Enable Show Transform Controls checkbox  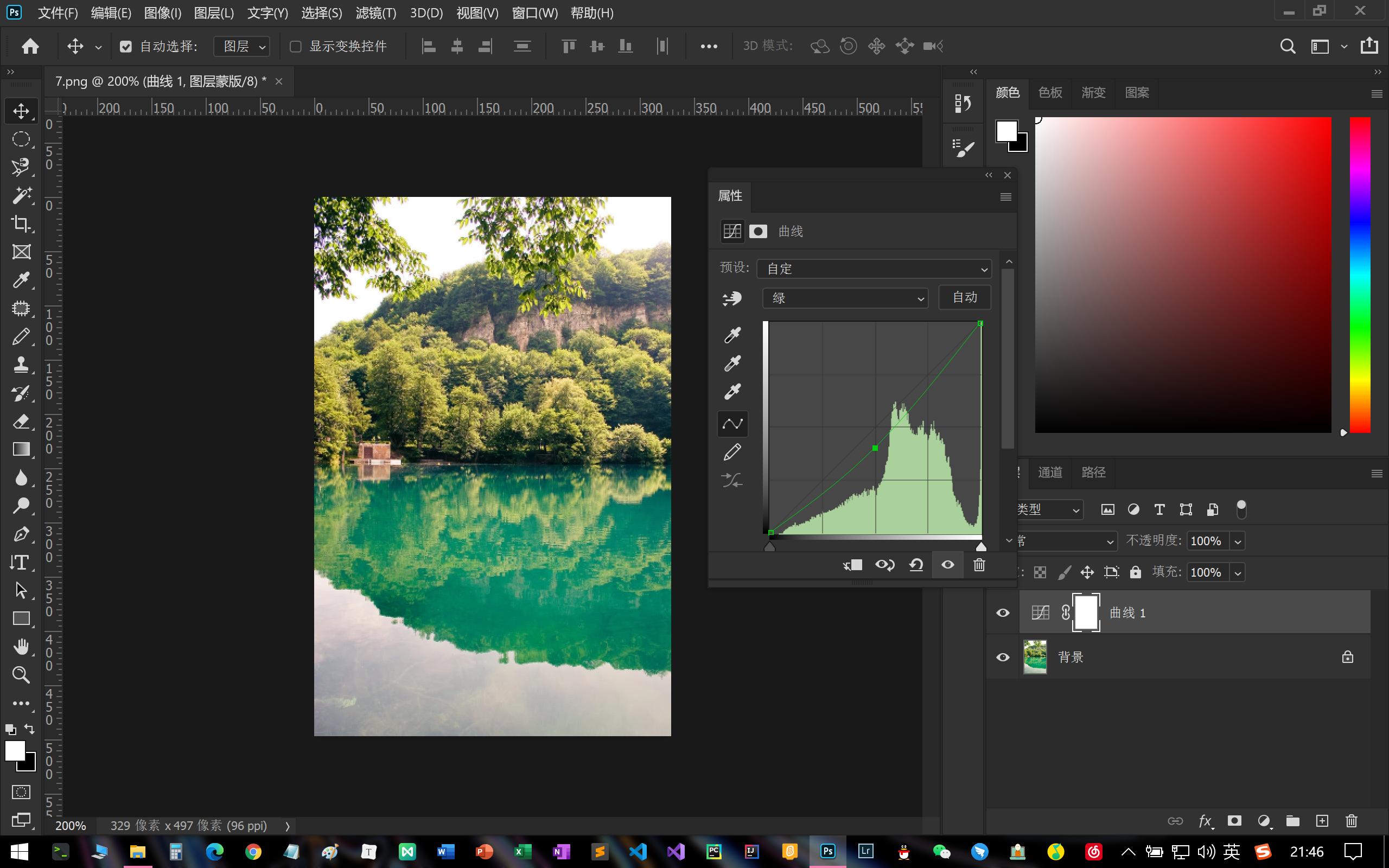pyautogui.click(x=296, y=47)
